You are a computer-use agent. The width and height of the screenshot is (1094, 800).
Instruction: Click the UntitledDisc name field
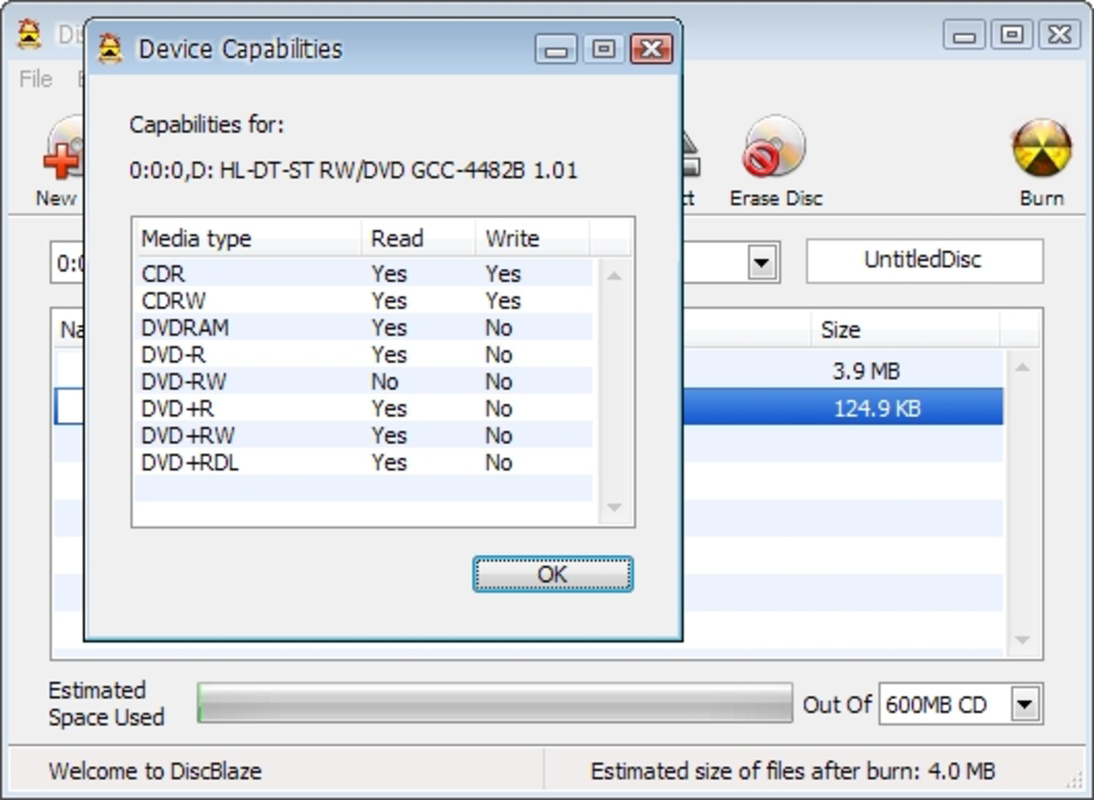pos(924,260)
